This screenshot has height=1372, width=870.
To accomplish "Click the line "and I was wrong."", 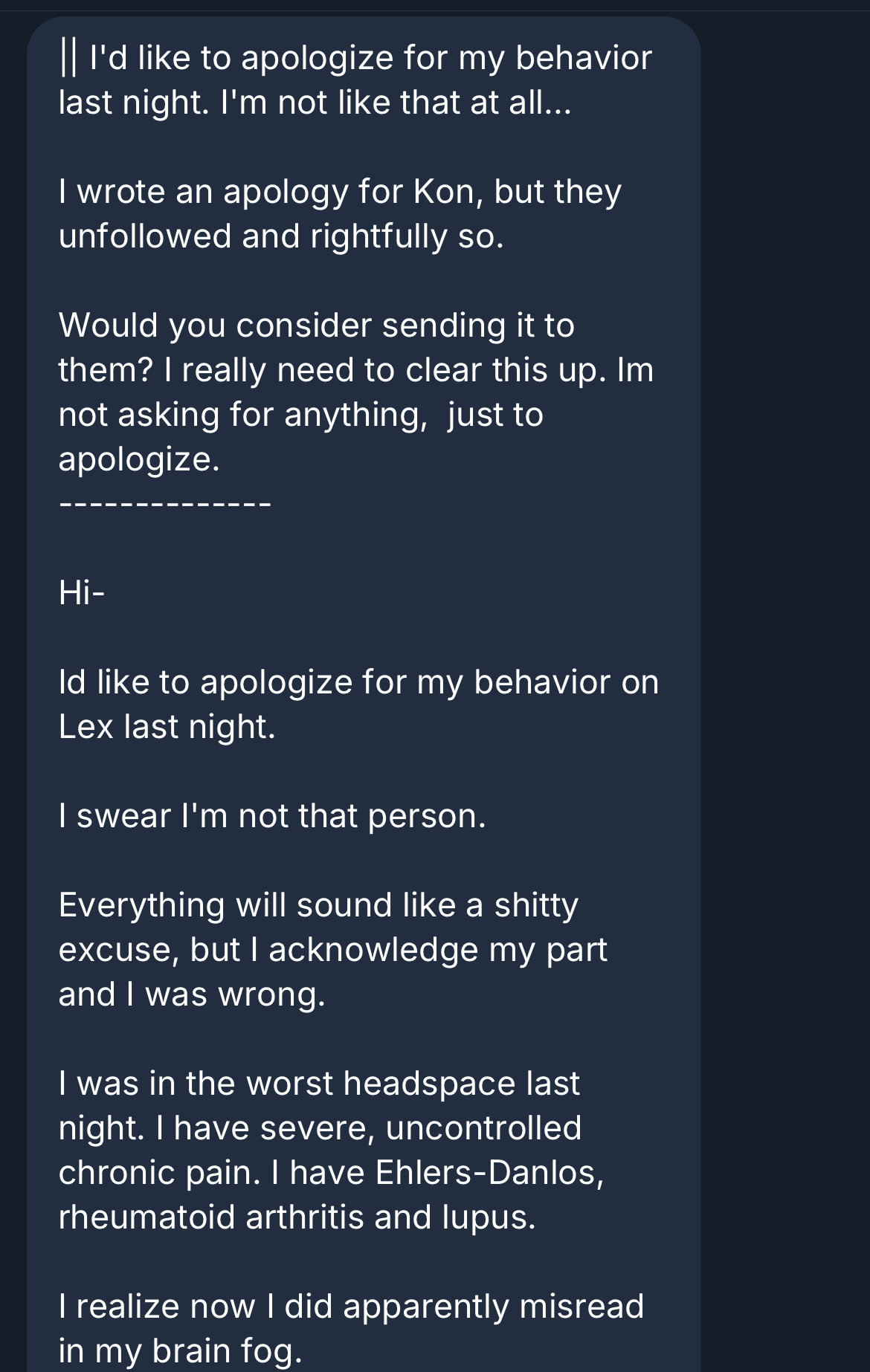I will pyautogui.click(x=192, y=994).
